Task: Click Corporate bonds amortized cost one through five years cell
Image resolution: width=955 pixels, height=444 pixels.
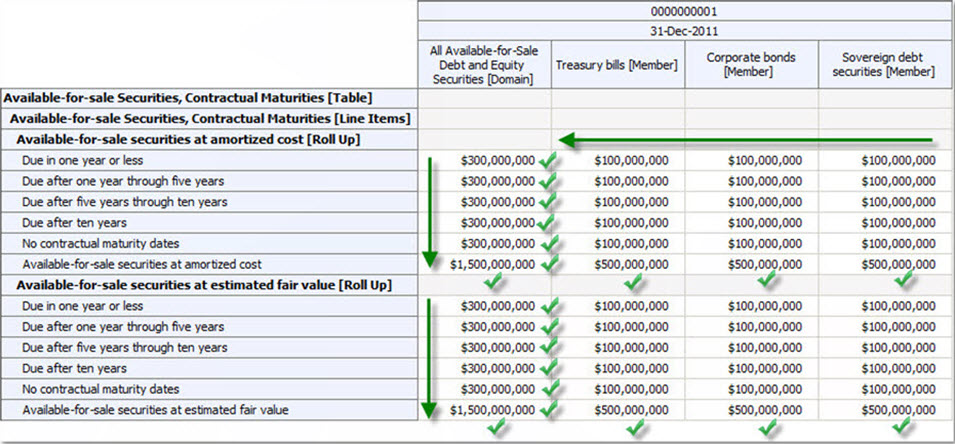Action: 751,181
